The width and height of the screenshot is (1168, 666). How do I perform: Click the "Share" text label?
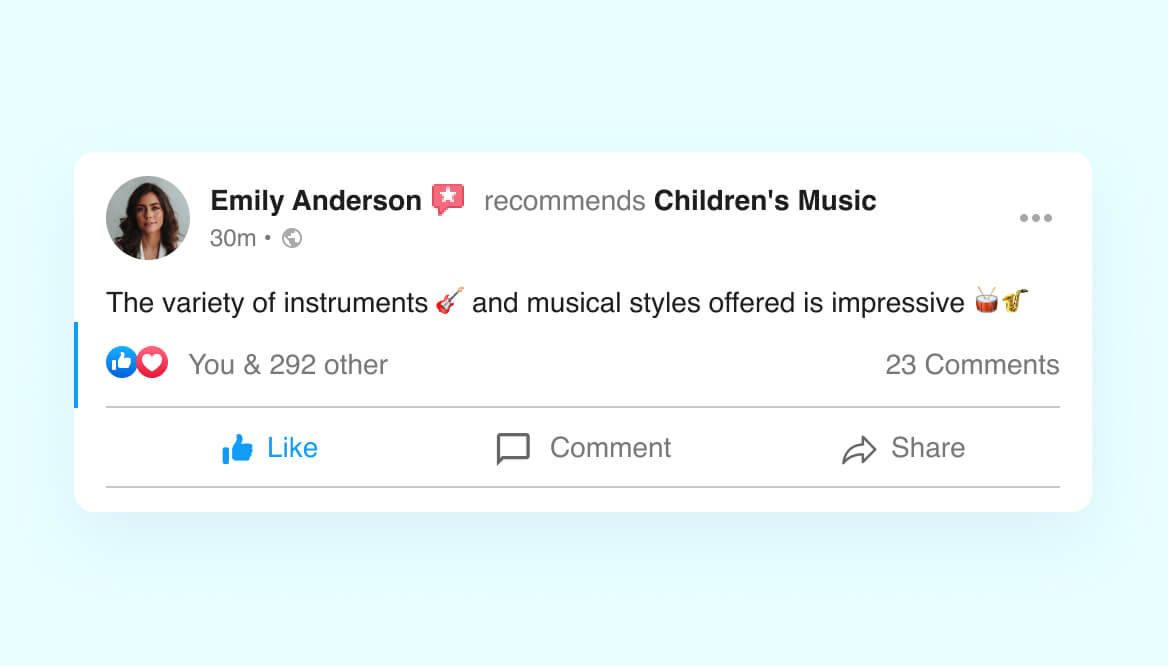(928, 448)
